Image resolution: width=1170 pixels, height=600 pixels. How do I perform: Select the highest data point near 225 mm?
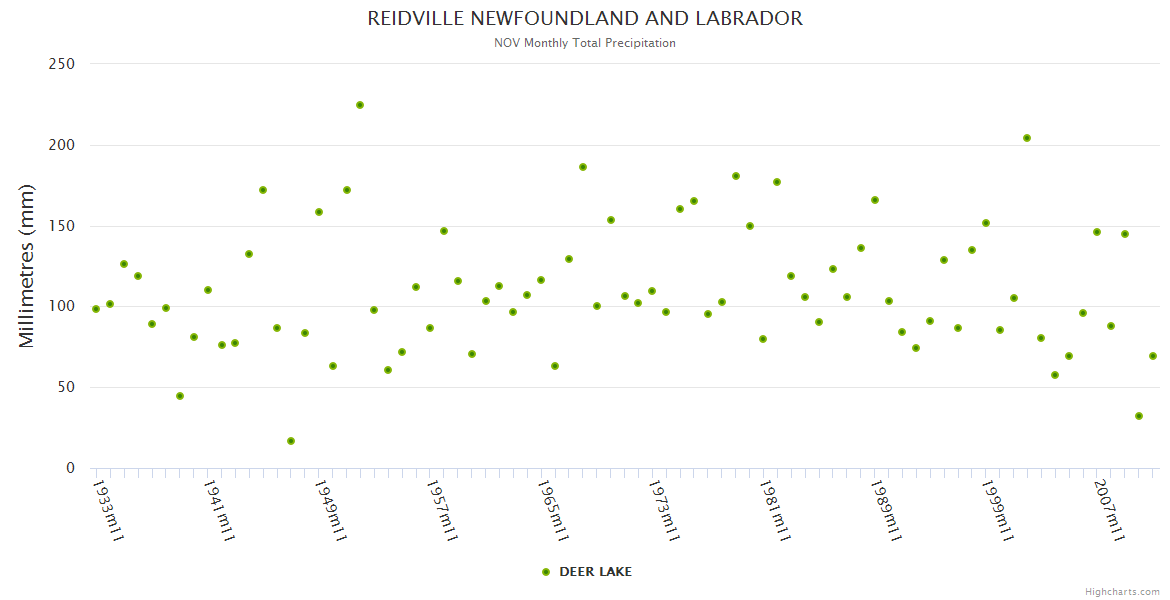[360, 105]
